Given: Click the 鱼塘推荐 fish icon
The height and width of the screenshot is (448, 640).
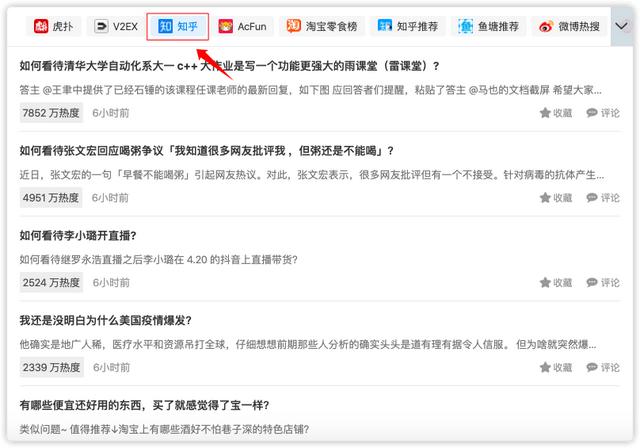Looking at the screenshot, I should [x=465, y=27].
